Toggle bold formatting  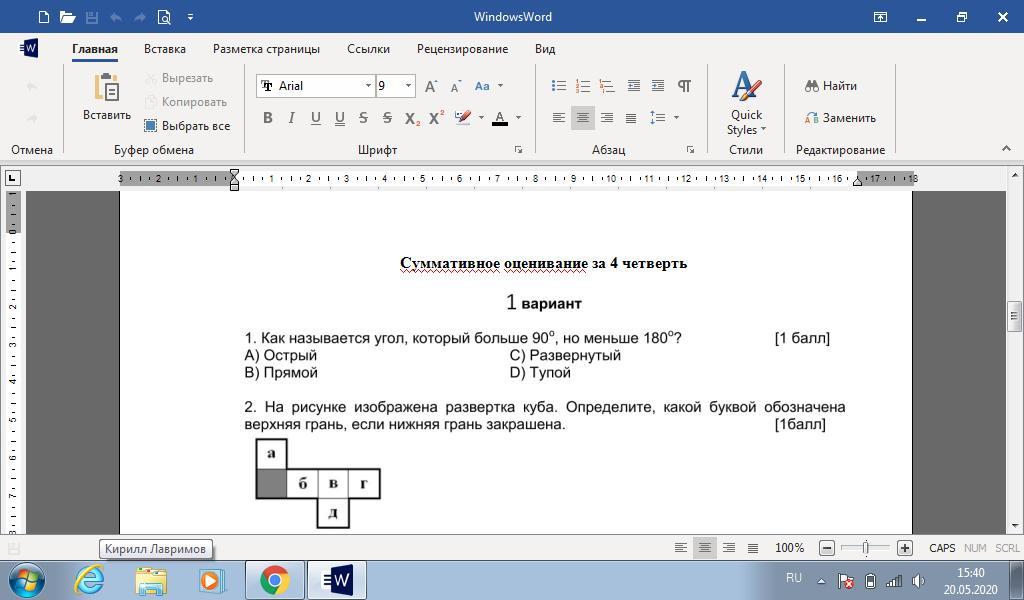point(268,118)
